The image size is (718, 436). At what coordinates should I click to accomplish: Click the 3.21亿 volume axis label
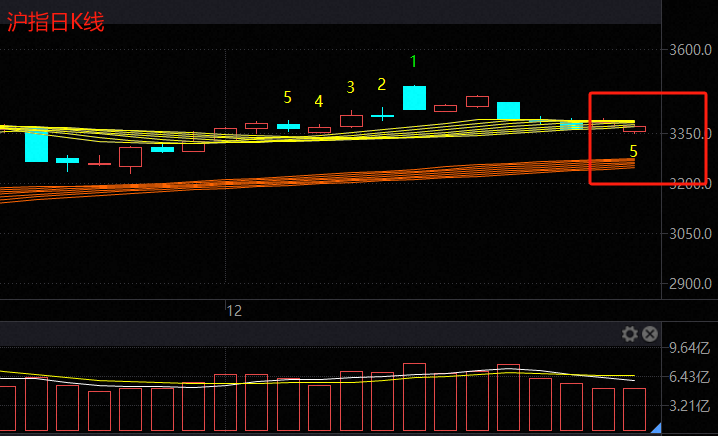click(689, 406)
